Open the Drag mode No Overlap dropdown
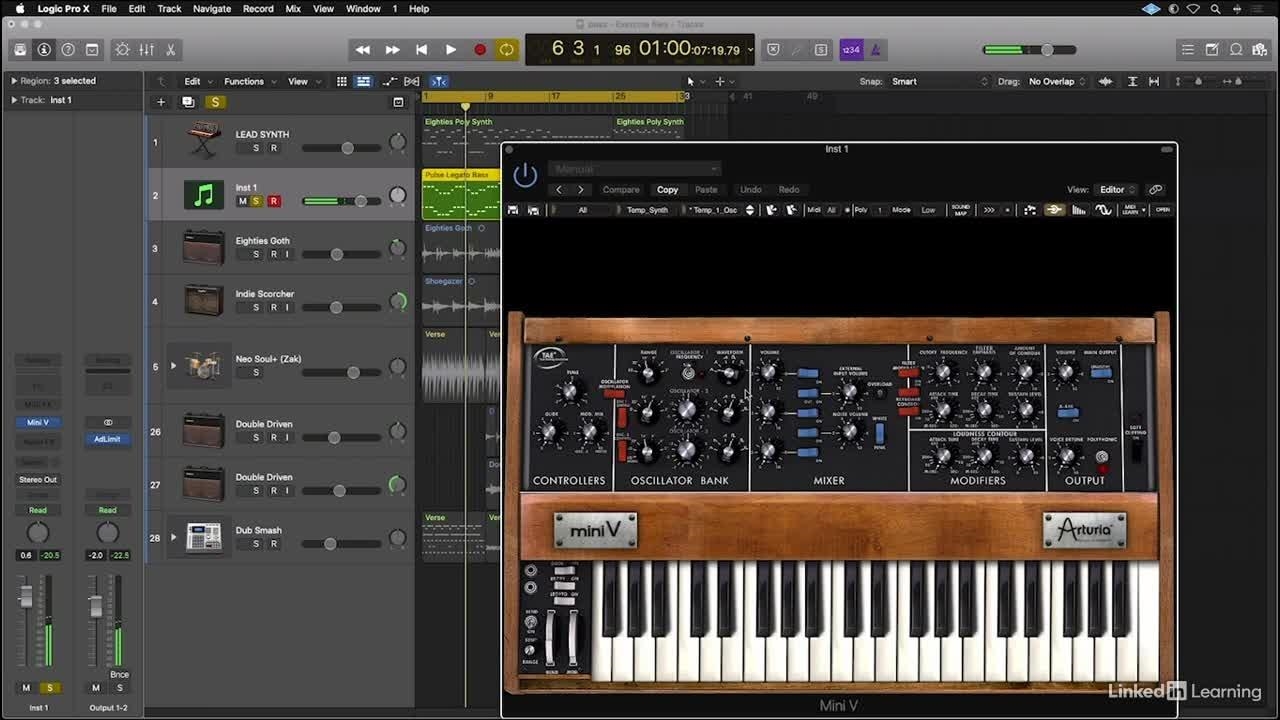1280x720 pixels. 1056,82
